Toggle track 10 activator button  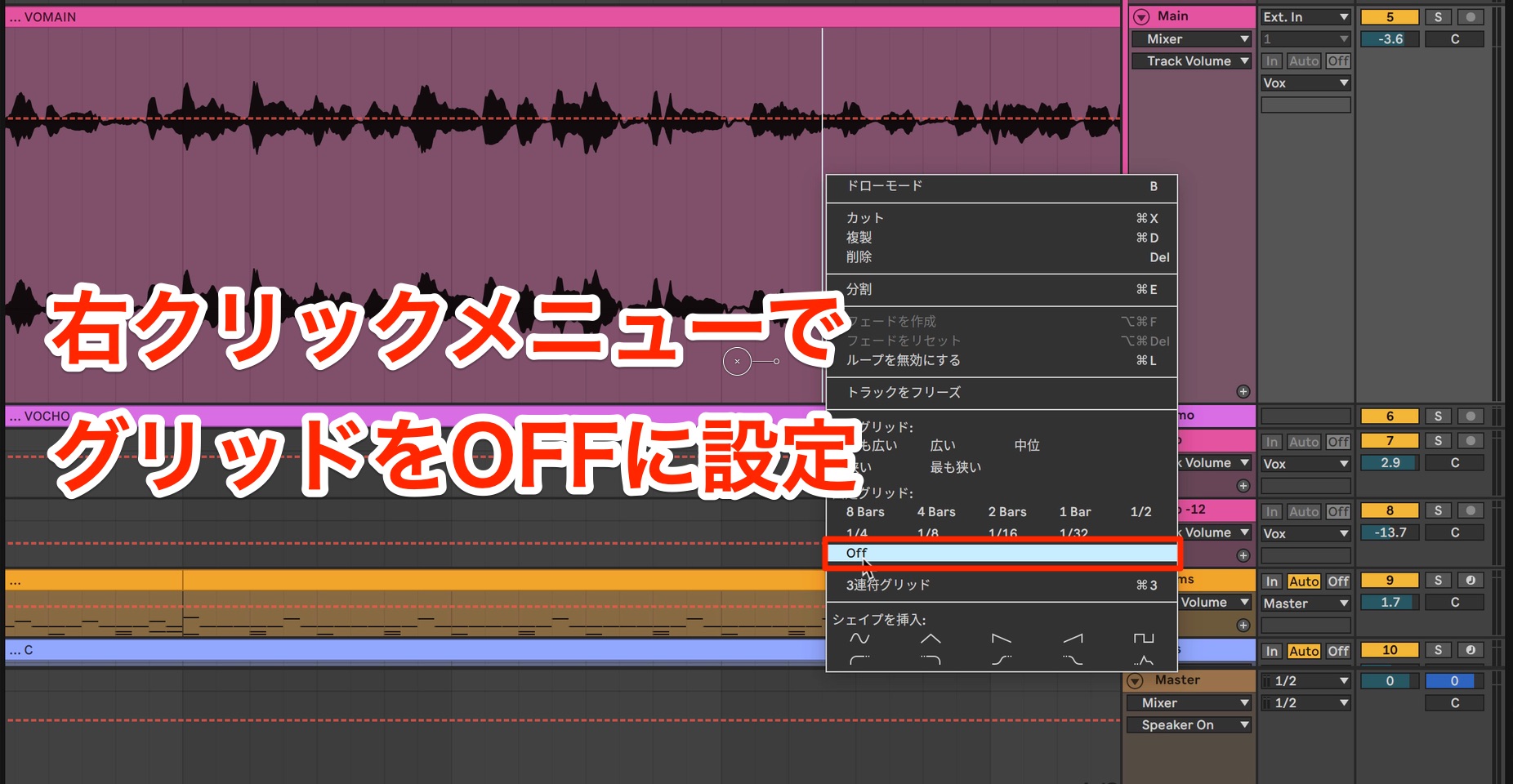tap(1390, 650)
